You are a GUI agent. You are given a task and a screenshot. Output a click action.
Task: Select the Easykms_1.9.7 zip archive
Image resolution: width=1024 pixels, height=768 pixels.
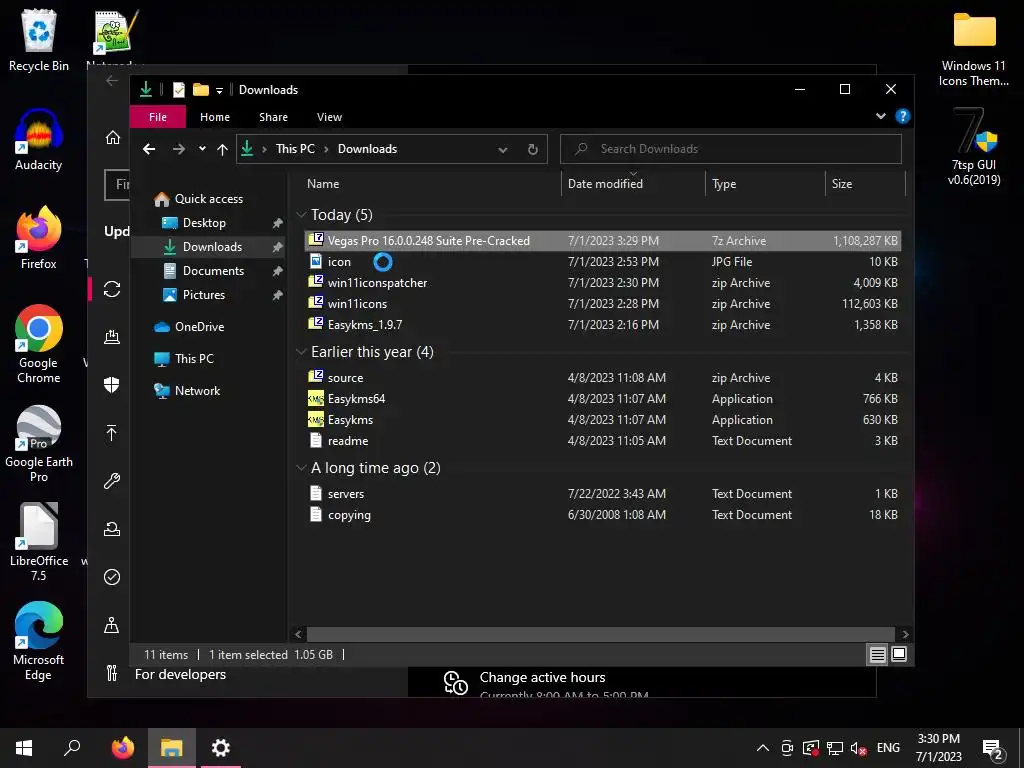point(603,325)
